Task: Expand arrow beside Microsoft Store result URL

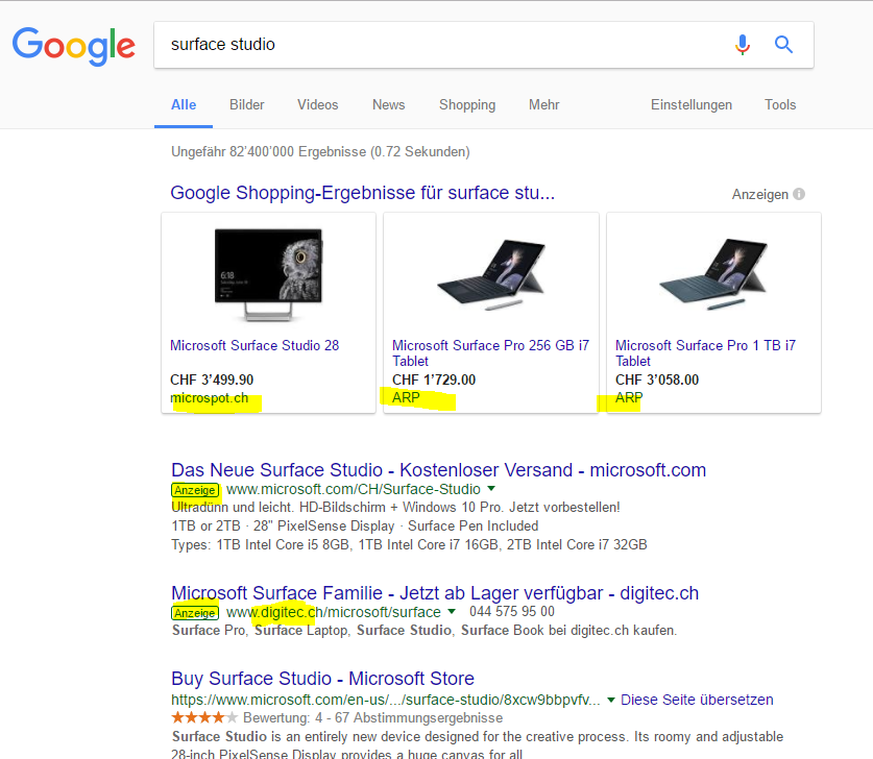Action: tap(611, 700)
